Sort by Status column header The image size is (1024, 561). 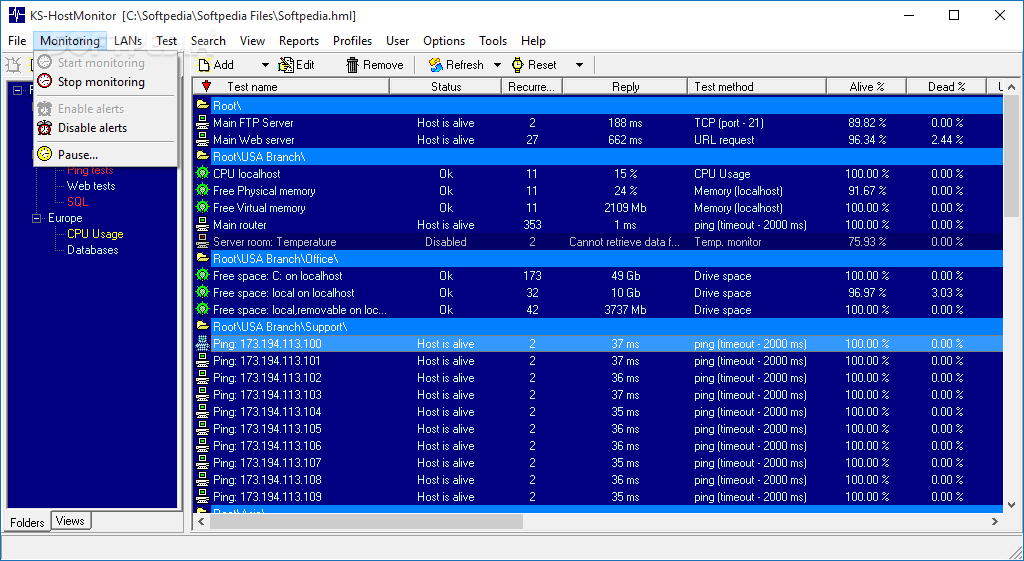446,86
